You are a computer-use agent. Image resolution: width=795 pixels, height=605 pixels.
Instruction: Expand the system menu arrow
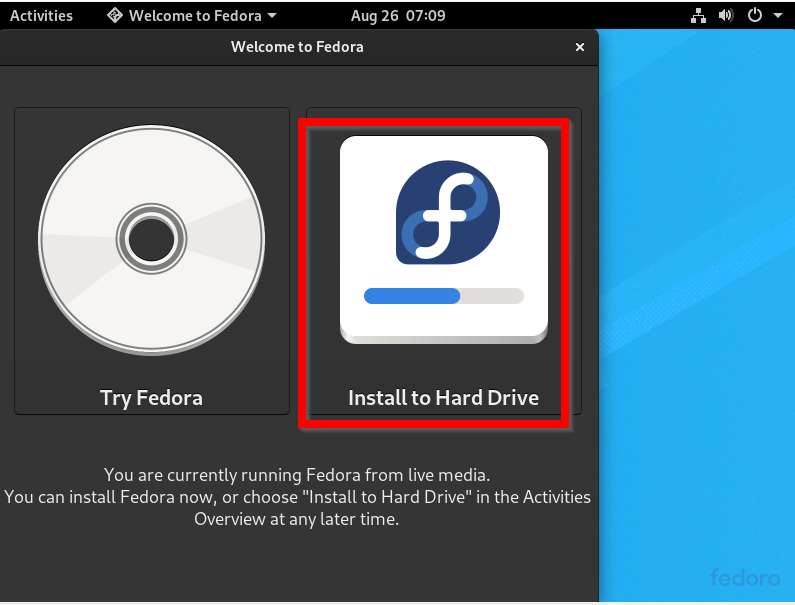pyautogui.click(x=778, y=15)
